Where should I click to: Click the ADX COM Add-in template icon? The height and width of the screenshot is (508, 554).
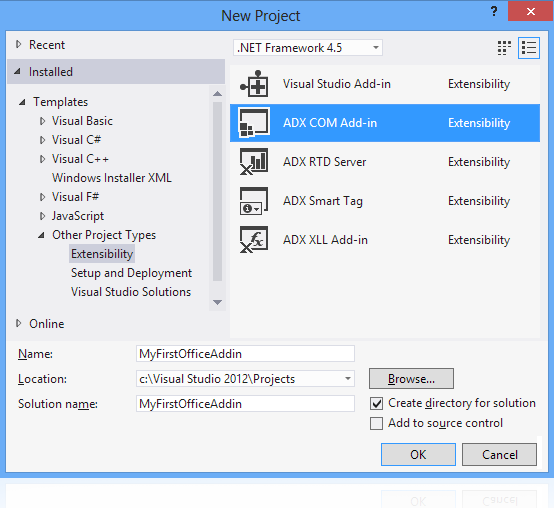[x=254, y=123]
